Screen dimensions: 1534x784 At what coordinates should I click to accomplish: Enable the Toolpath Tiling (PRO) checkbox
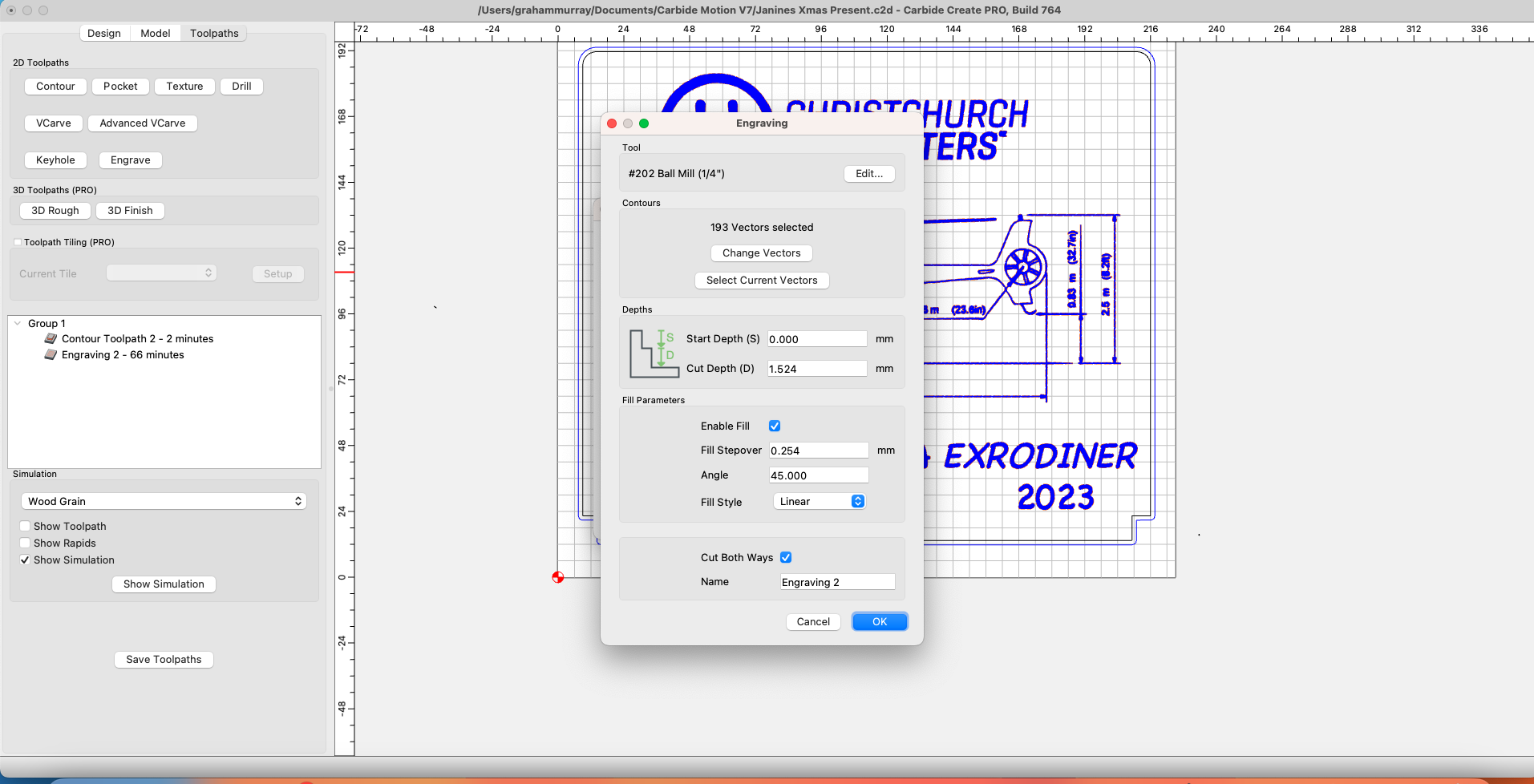pyautogui.click(x=18, y=242)
